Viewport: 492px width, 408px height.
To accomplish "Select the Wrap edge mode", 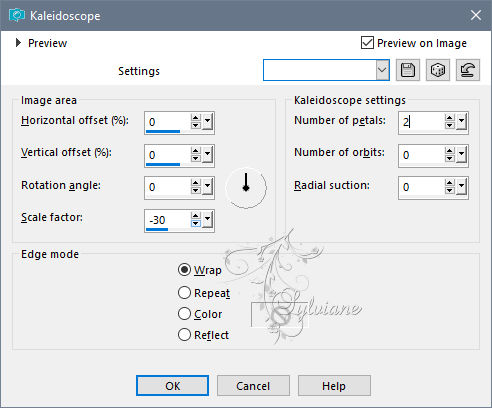I will pos(184,270).
